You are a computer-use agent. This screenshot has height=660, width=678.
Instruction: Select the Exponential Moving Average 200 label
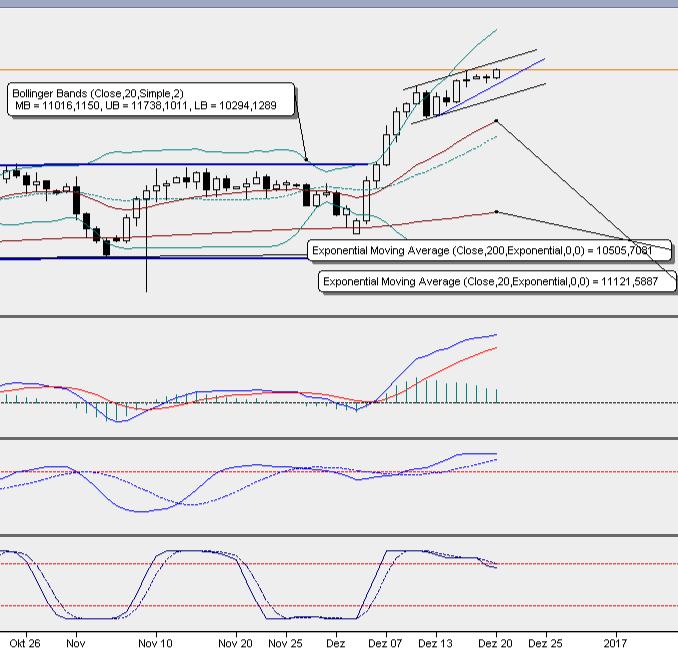pyautogui.click(x=488, y=250)
